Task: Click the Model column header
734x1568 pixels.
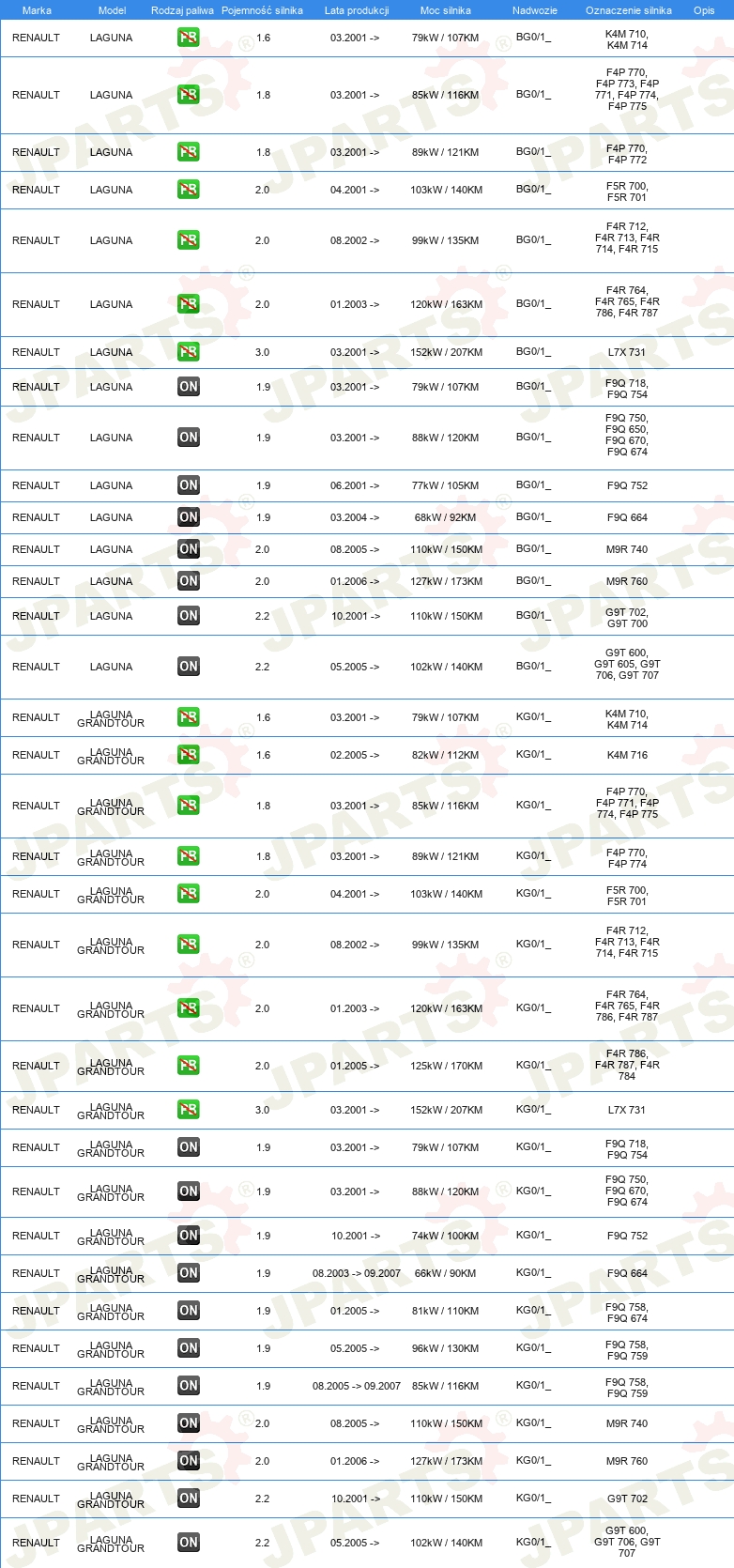Action: (x=112, y=10)
